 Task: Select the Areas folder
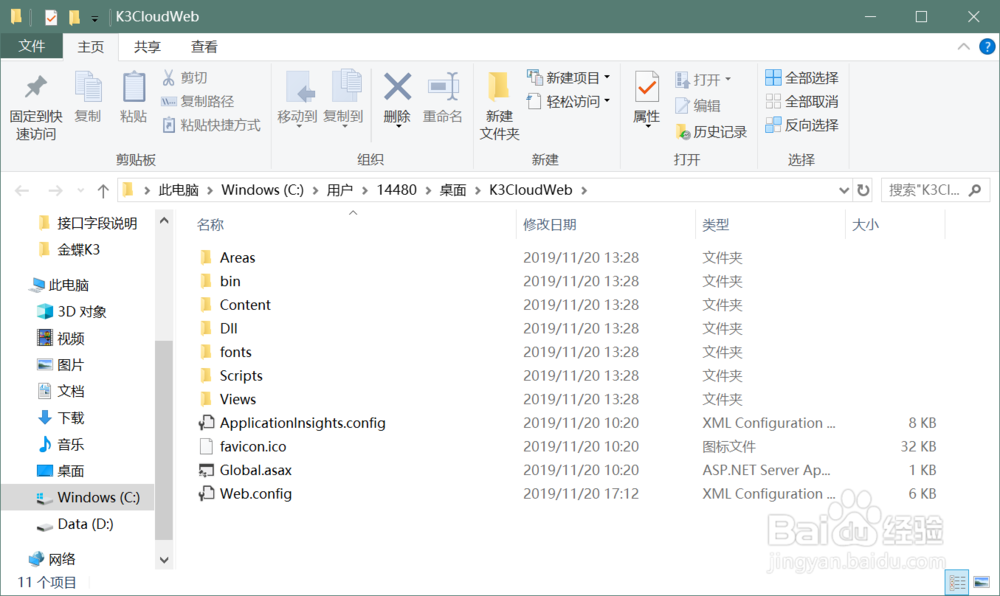tap(237, 258)
